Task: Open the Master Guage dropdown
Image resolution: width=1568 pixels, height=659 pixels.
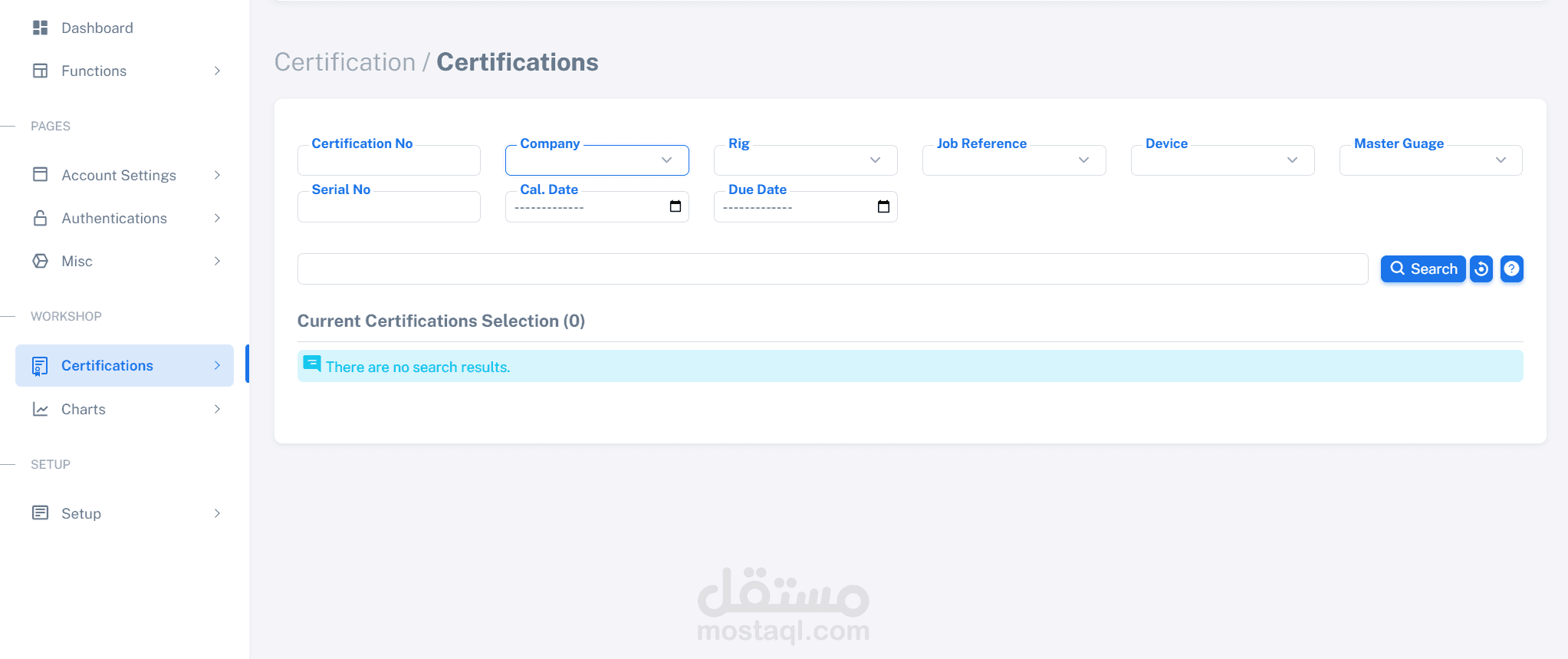Action: (1431, 160)
